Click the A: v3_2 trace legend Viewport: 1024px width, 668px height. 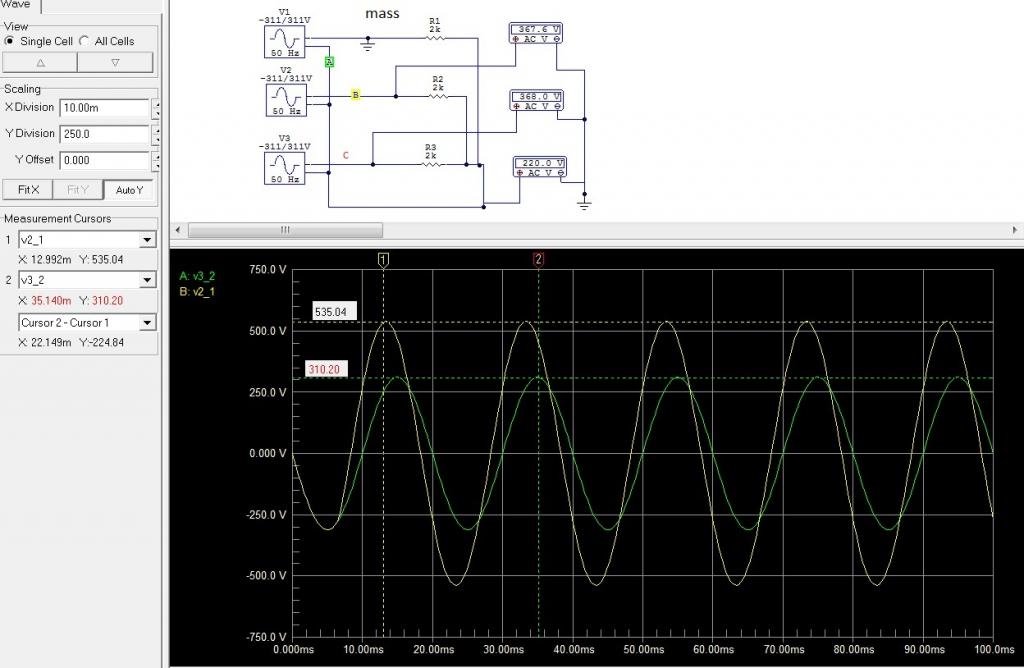[197, 276]
